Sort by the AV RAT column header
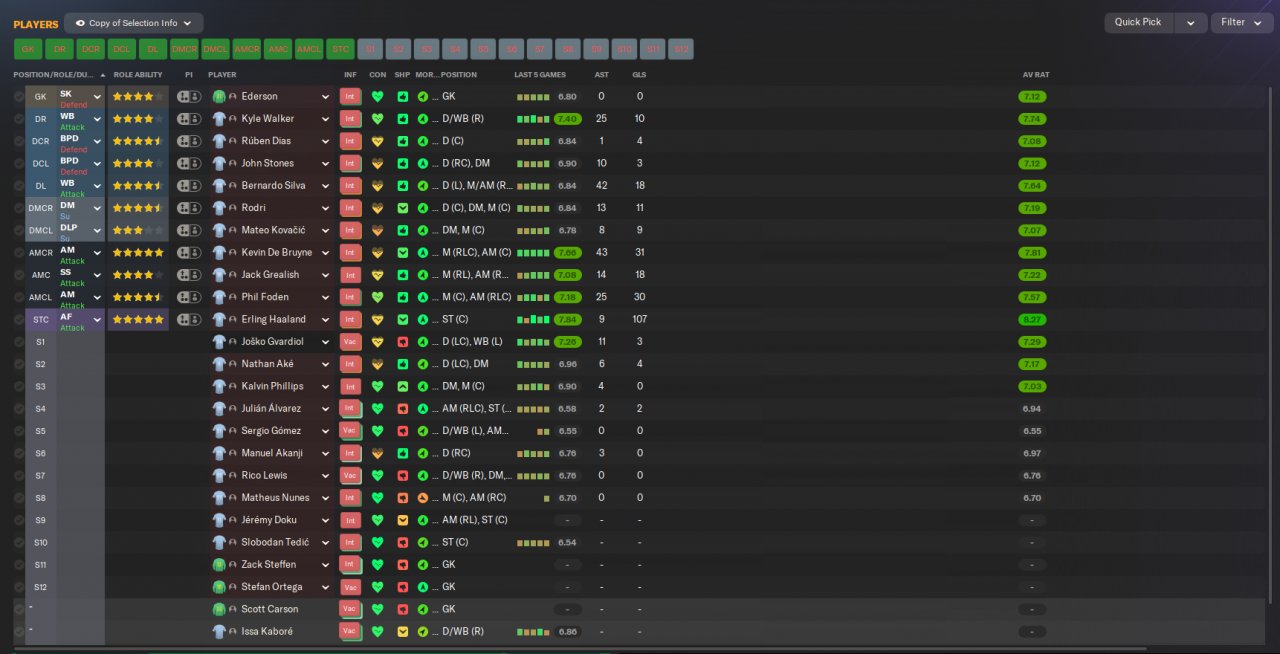The image size is (1280, 654). (1036, 75)
